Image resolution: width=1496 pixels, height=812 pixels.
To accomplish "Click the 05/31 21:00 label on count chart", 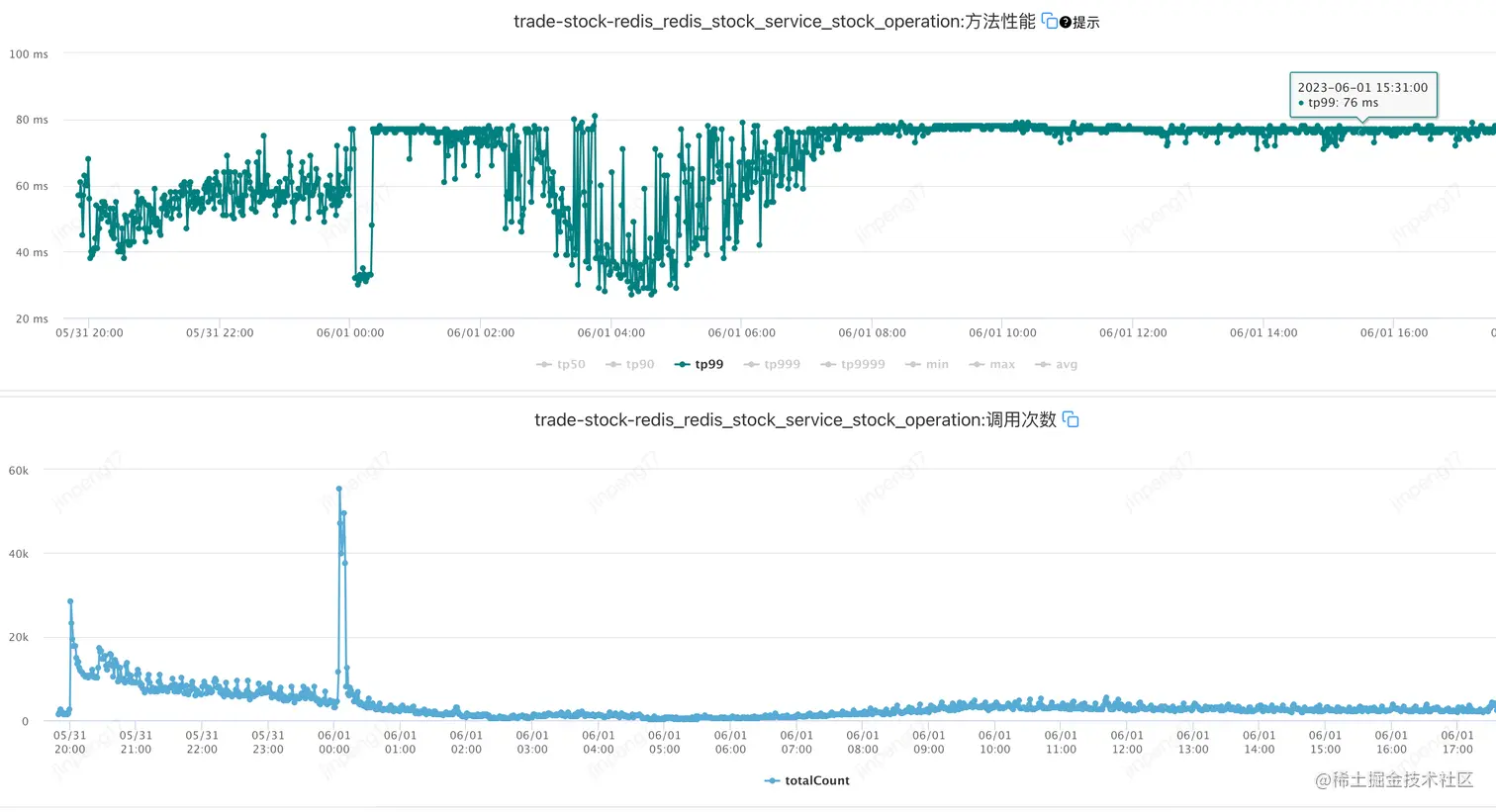I will point(137,742).
